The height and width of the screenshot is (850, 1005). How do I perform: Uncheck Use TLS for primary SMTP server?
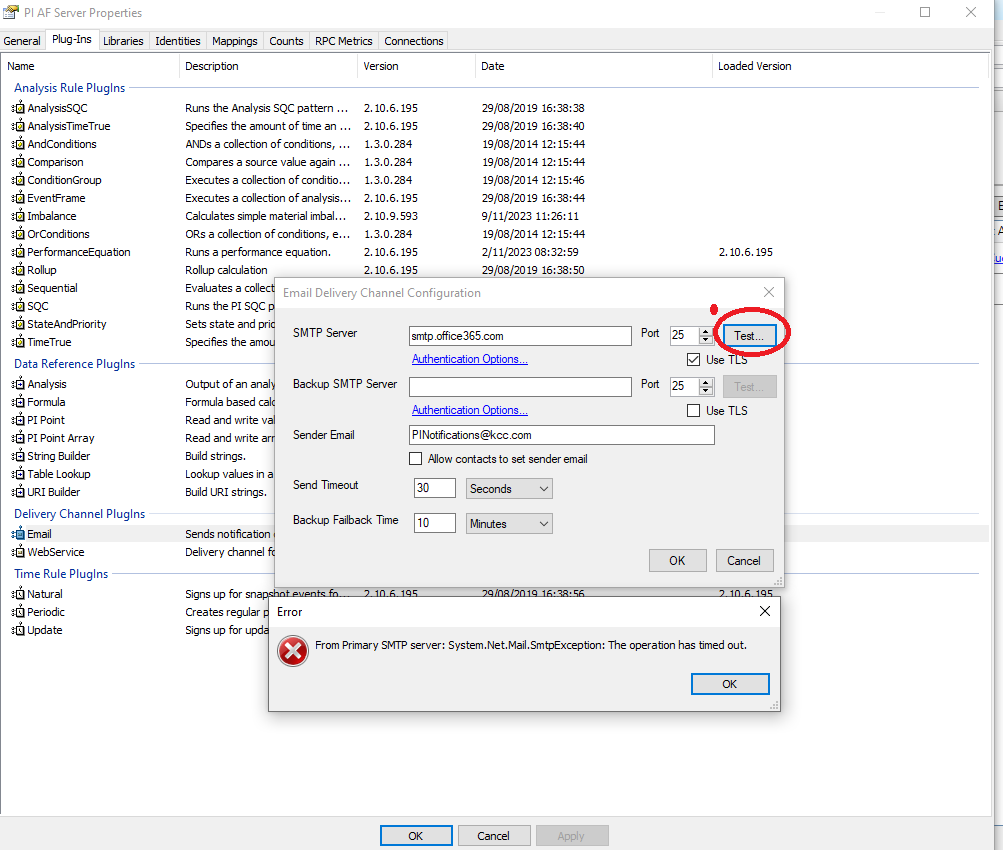(x=693, y=360)
